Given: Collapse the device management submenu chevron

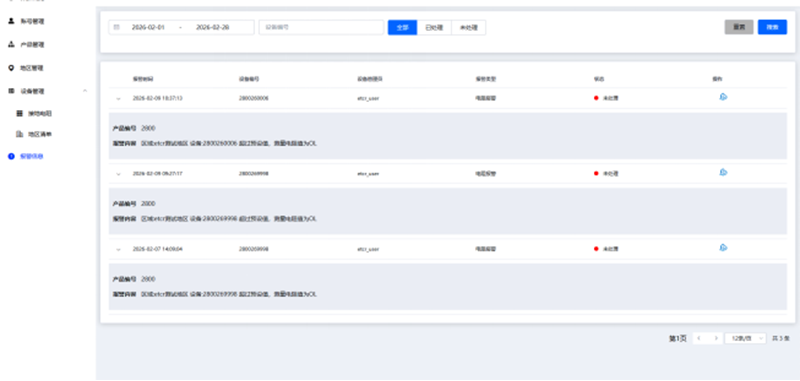Looking at the screenshot, I should (85, 91).
